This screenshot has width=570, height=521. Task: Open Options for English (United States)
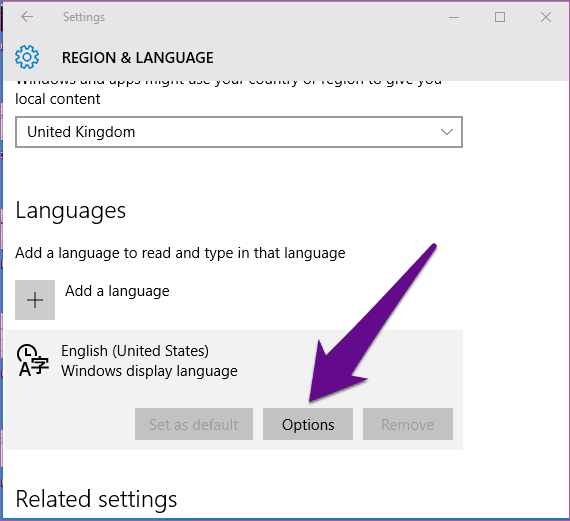tap(308, 424)
